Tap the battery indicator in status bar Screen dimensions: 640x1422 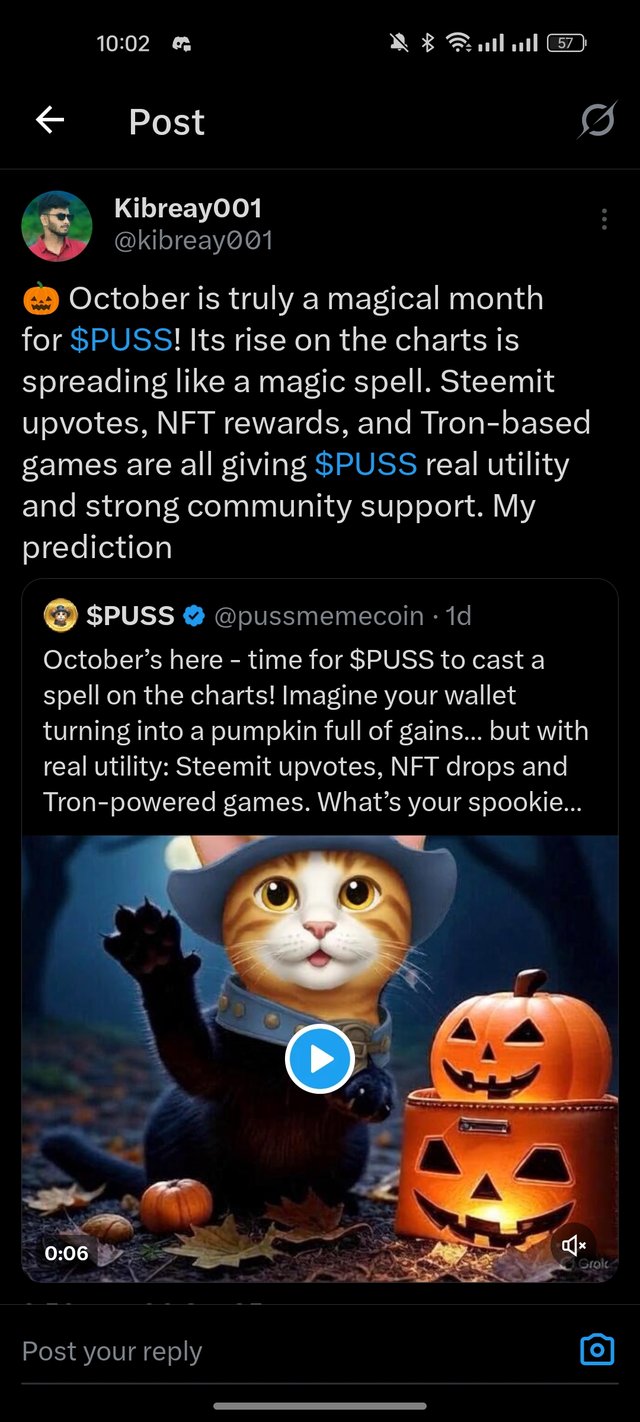566,43
